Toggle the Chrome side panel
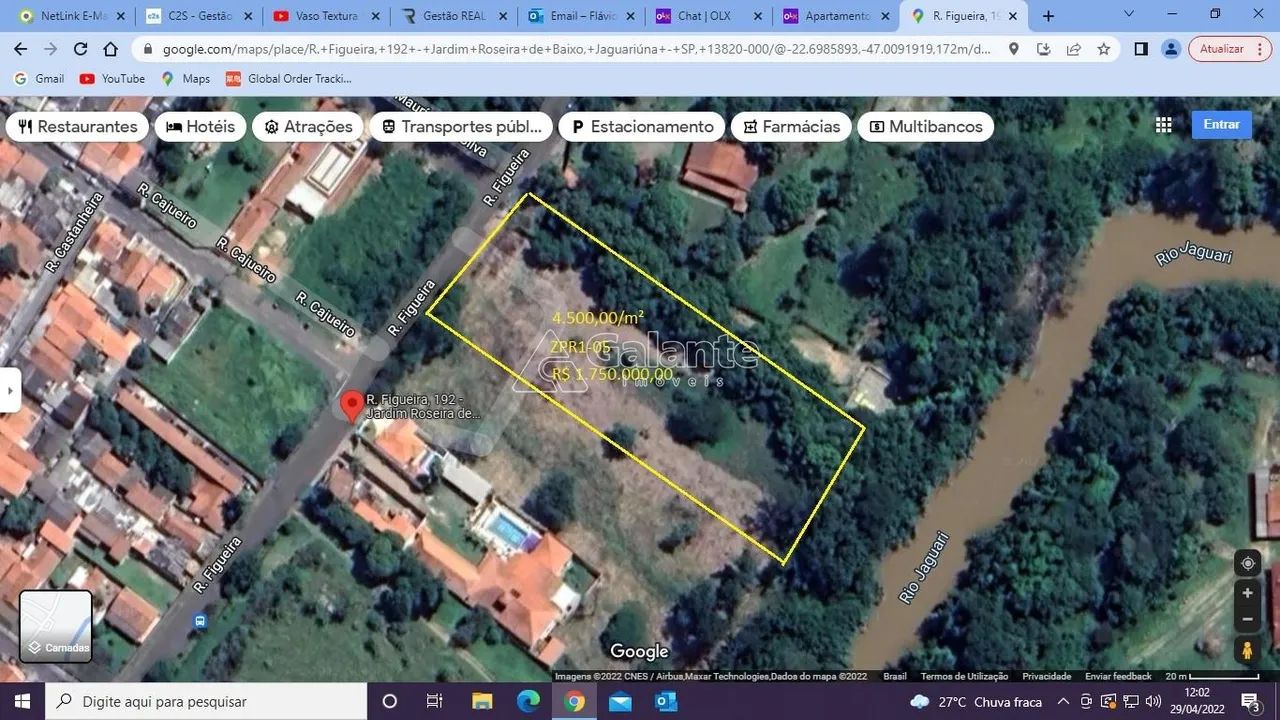Viewport: 1280px width, 720px height. point(1140,49)
